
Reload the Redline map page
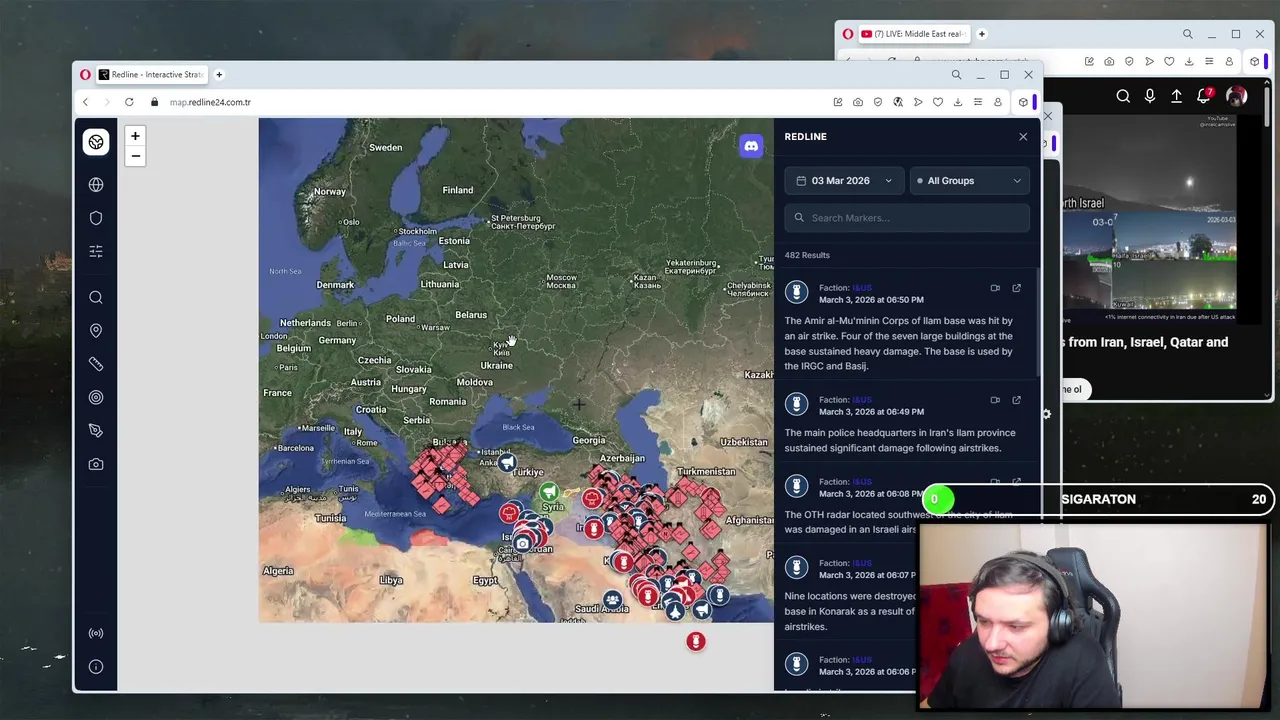point(129,102)
